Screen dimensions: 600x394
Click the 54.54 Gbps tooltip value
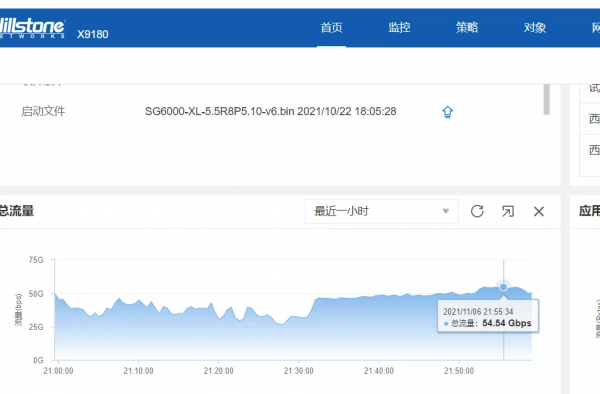[507, 323]
